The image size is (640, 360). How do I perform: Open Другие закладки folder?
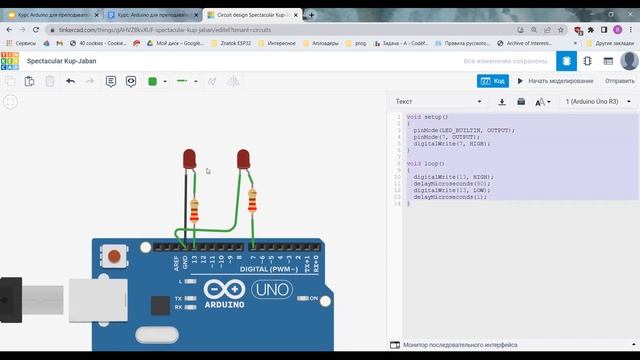(610, 43)
